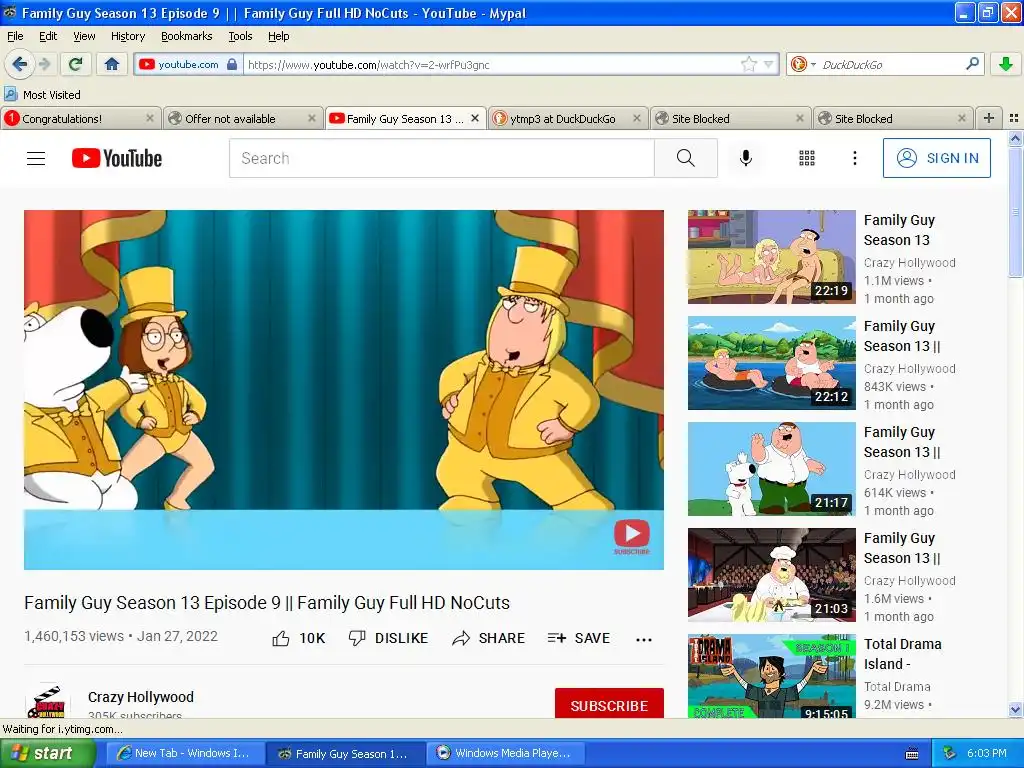The height and width of the screenshot is (768, 1024).
Task: Open the 22:12 Family Guy thumbnail
Action: tap(771, 362)
